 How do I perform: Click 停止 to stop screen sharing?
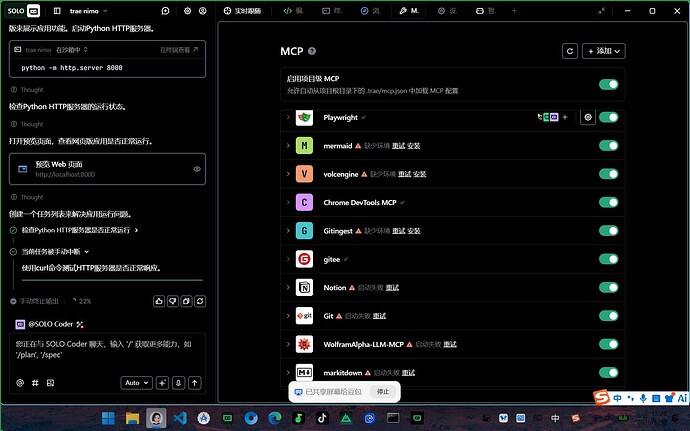tap(383, 391)
